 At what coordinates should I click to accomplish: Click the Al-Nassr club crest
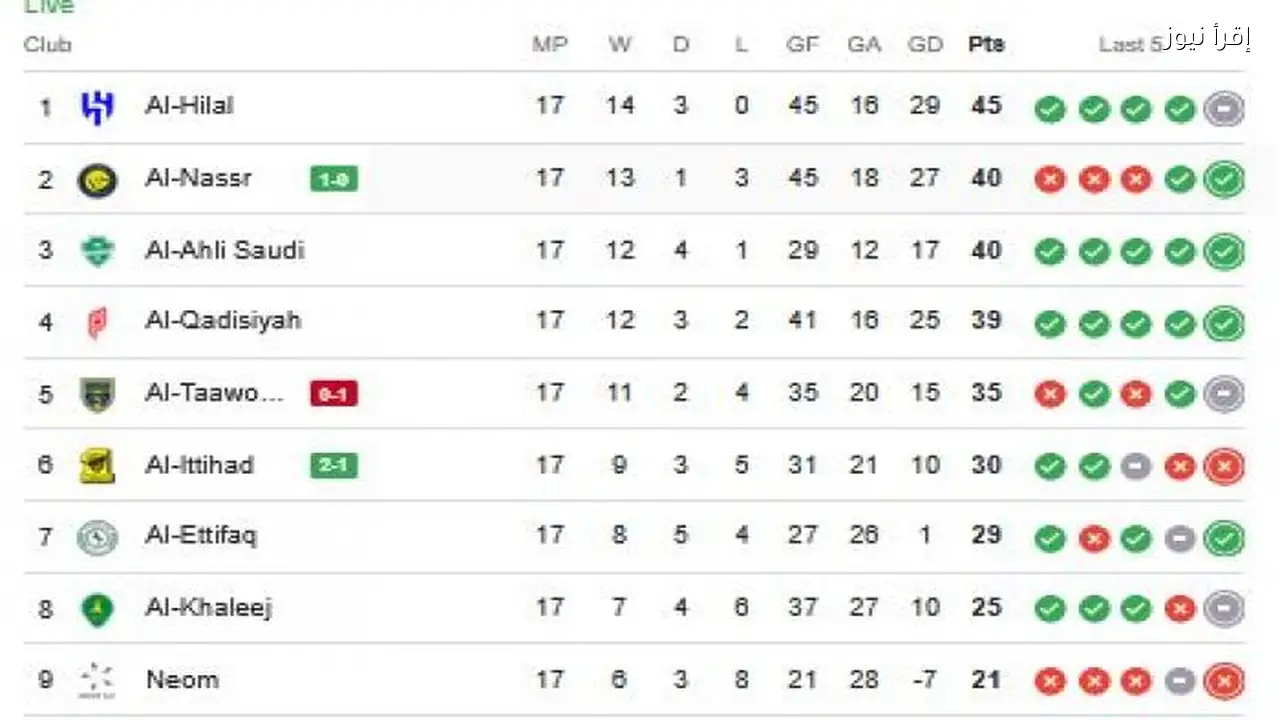97,180
